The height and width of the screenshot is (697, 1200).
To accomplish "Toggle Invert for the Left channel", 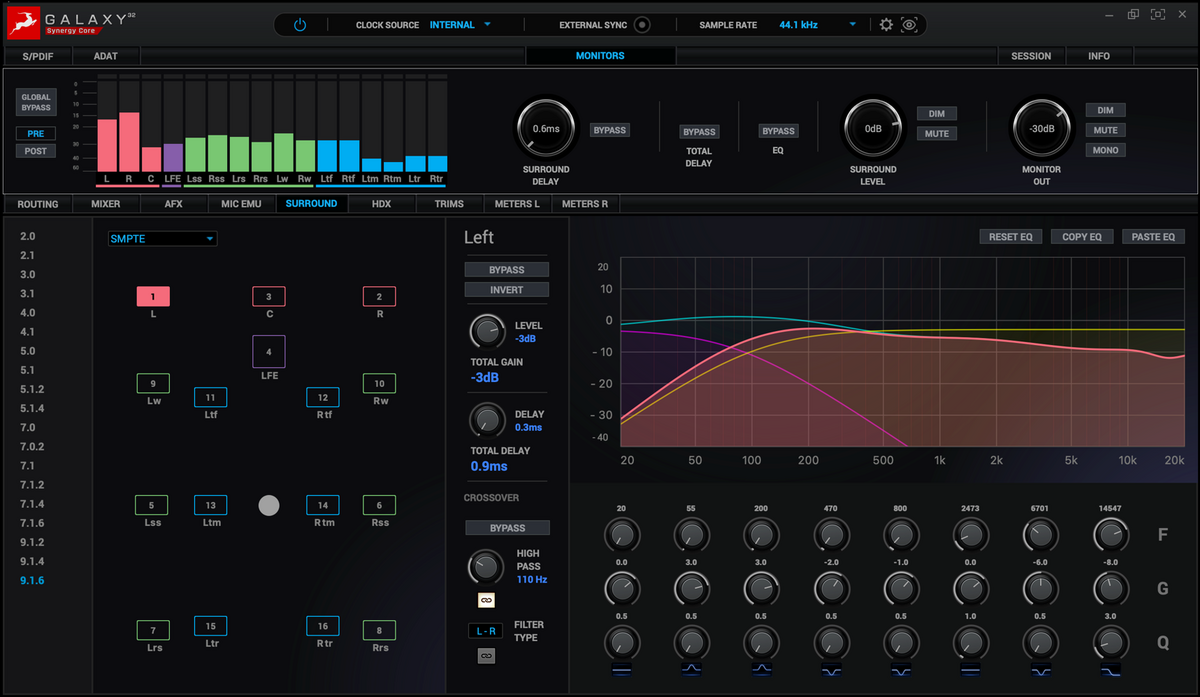I will pos(507,290).
